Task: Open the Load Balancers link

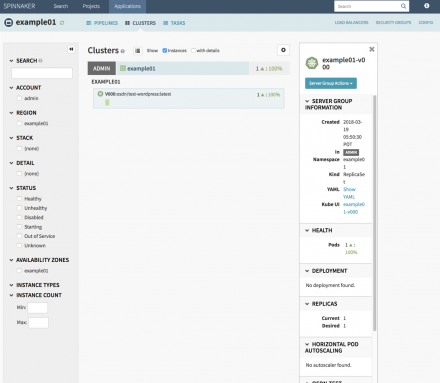Action: pyautogui.click(x=351, y=22)
